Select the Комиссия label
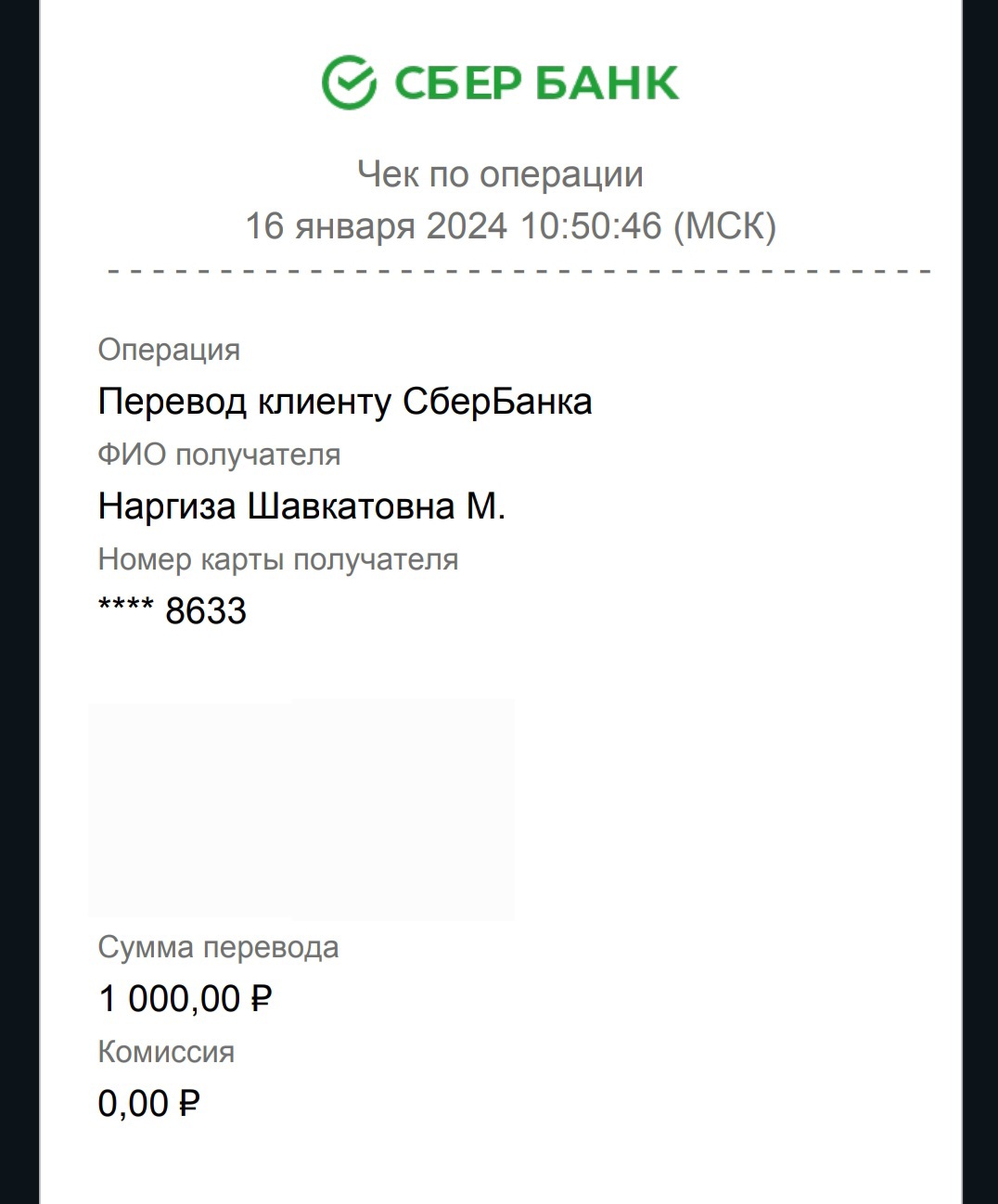Screen dimensions: 998x1204 pyautogui.click(x=166, y=1052)
